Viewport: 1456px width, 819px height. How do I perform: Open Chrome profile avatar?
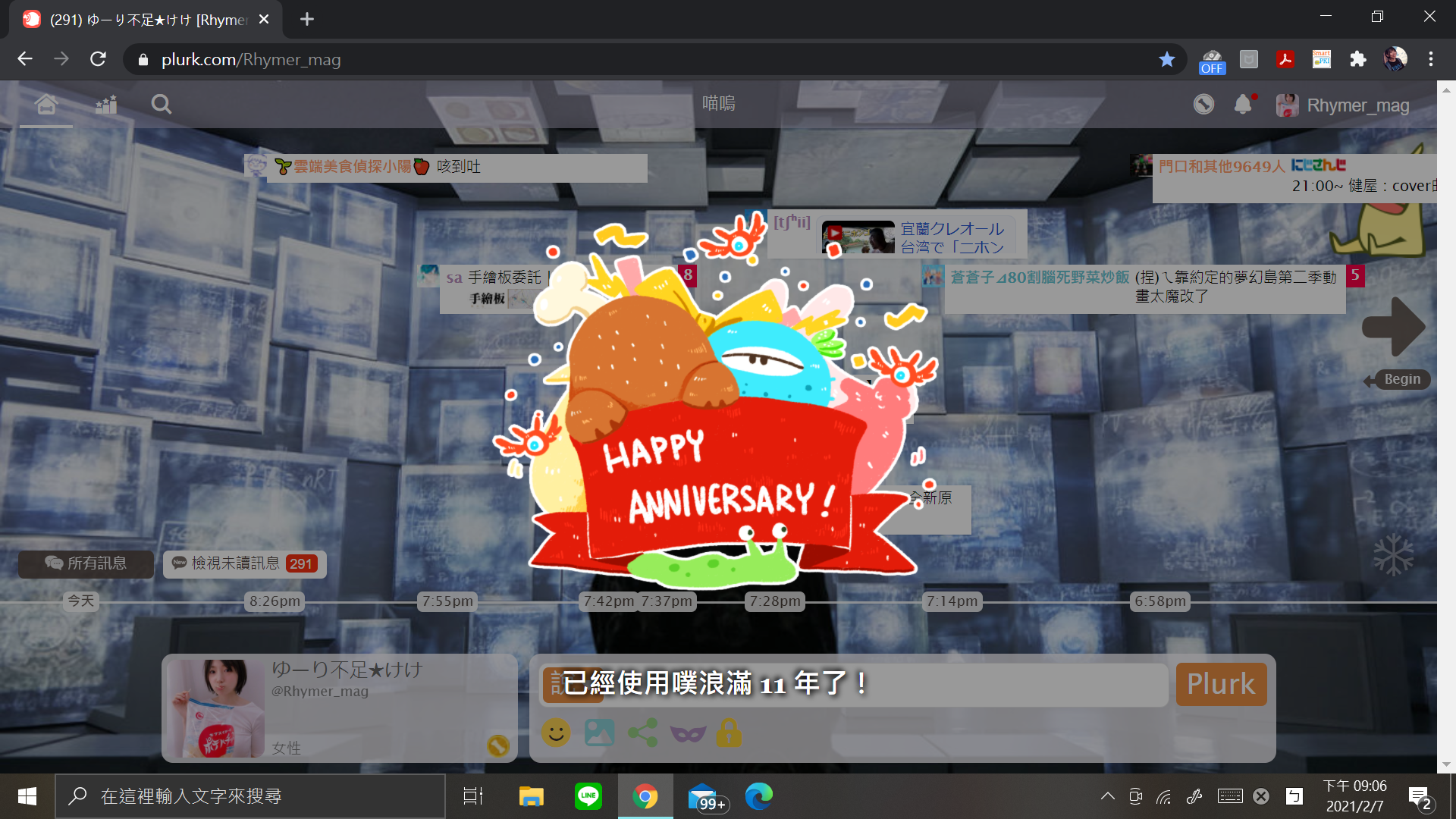[1395, 58]
